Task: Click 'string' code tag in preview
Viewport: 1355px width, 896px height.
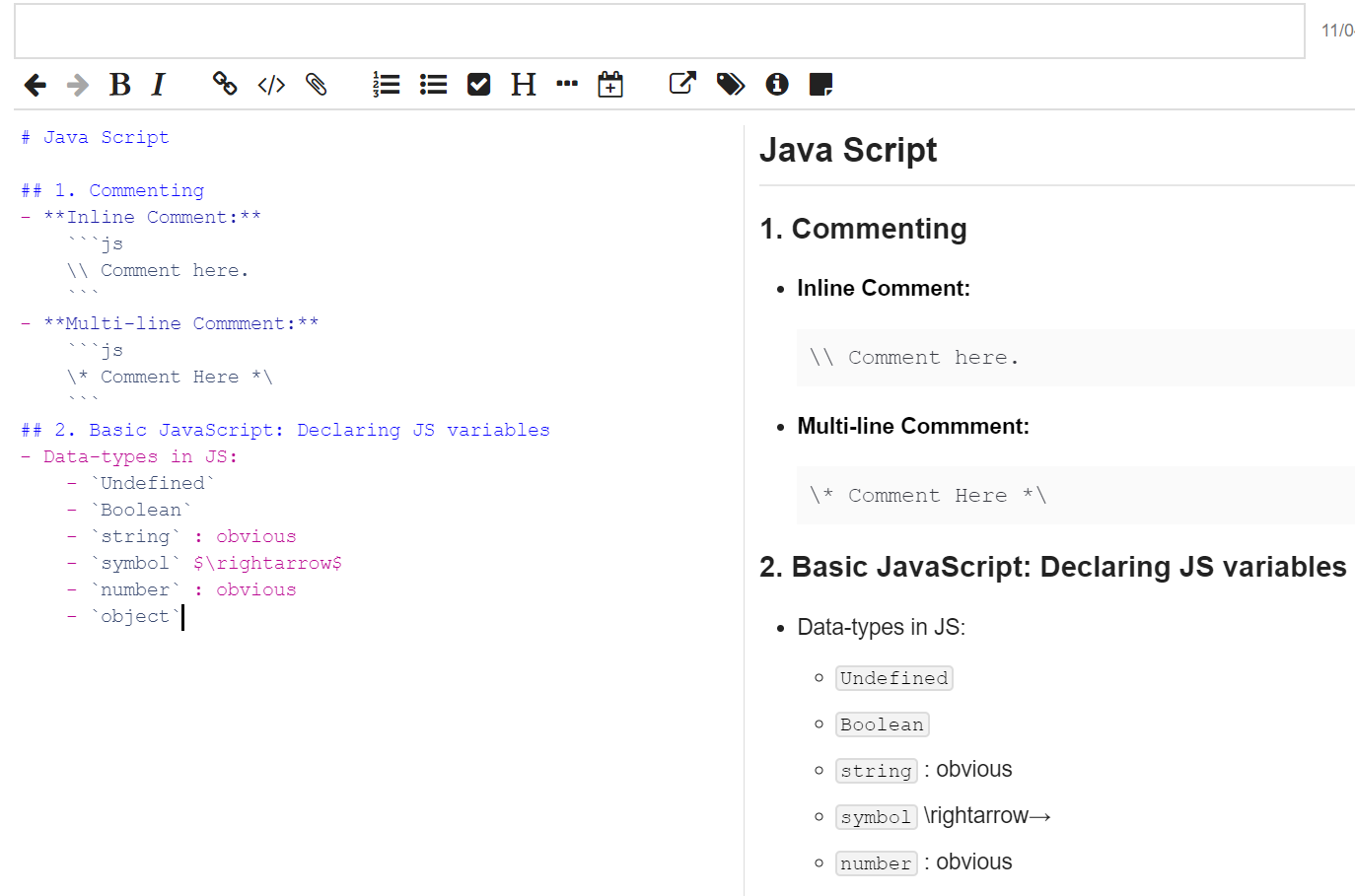Action: pyautogui.click(x=877, y=771)
